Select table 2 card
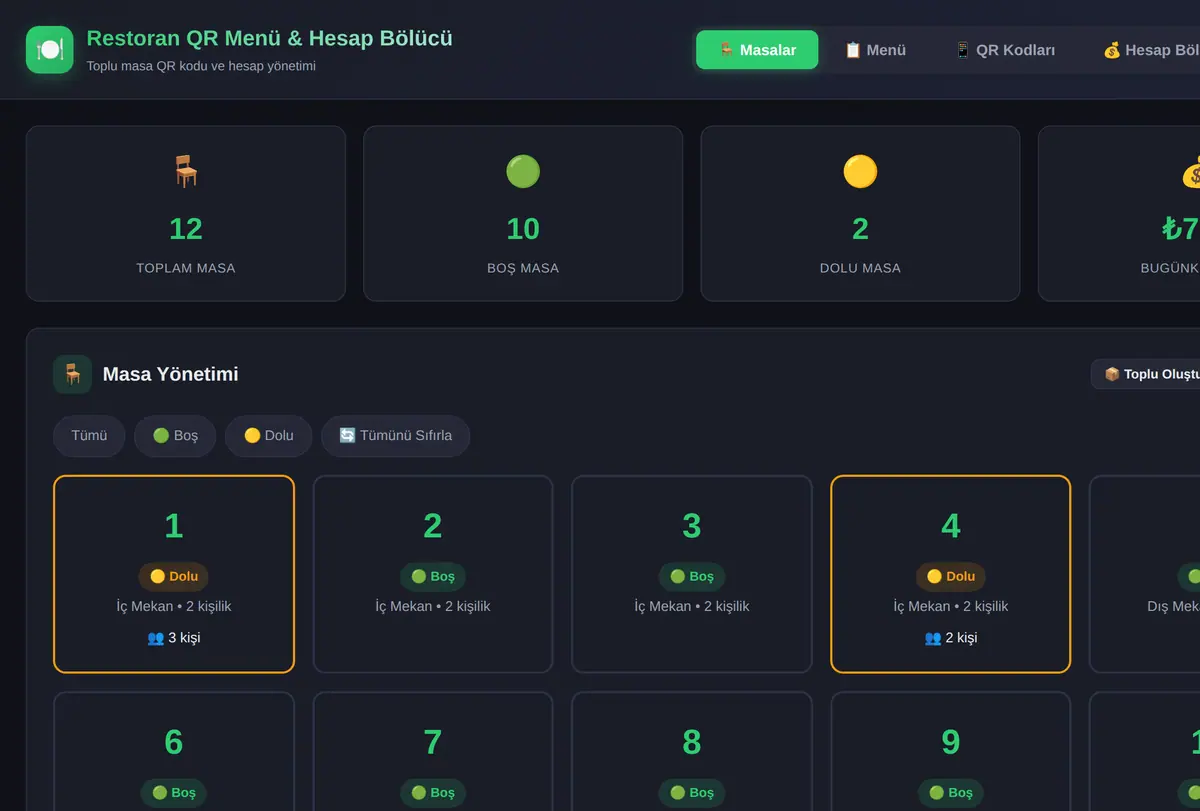This screenshot has width=1200, height=811. click(x=433, y=574)
